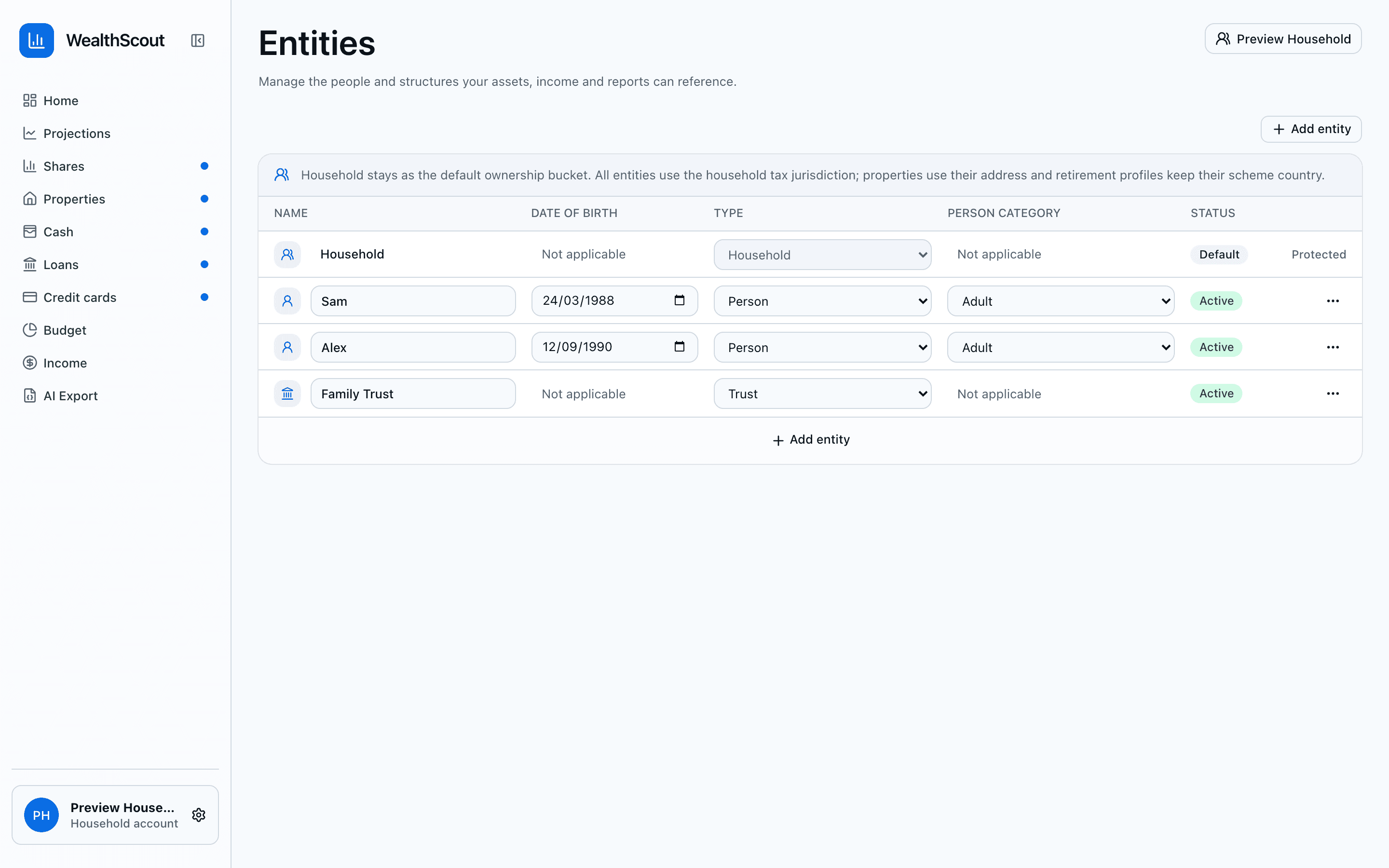Viewport: 1389px width, 868px height.
Task: Edit the Family Trust name field
Action: coord(413,394)
